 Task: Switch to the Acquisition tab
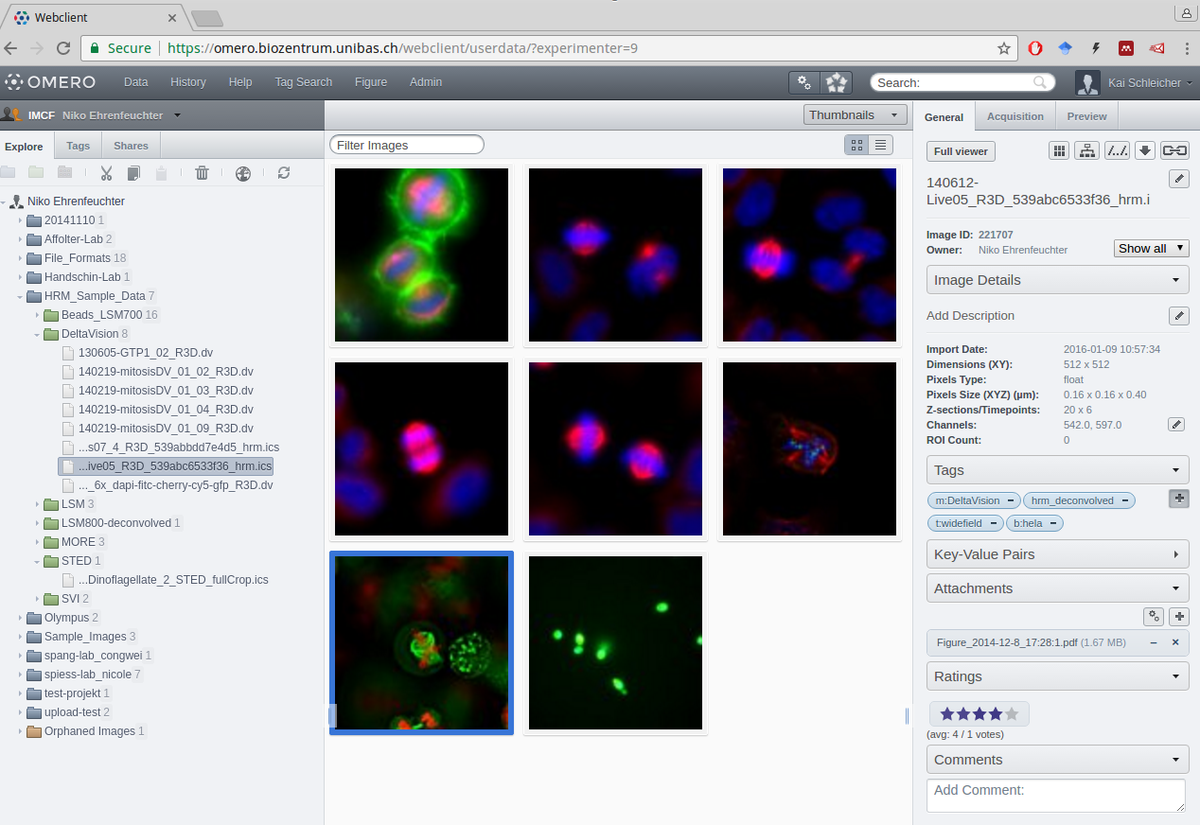[1015, 117]
